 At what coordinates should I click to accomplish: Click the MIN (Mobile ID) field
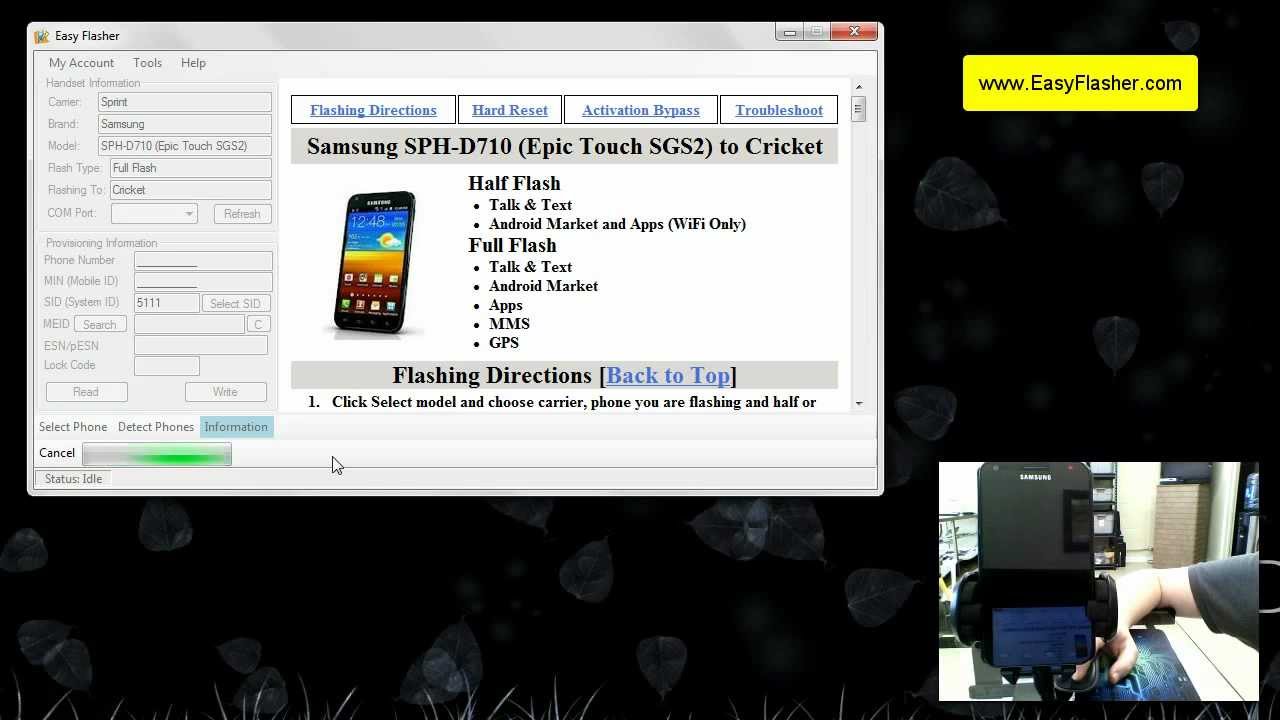click(203, 281)
